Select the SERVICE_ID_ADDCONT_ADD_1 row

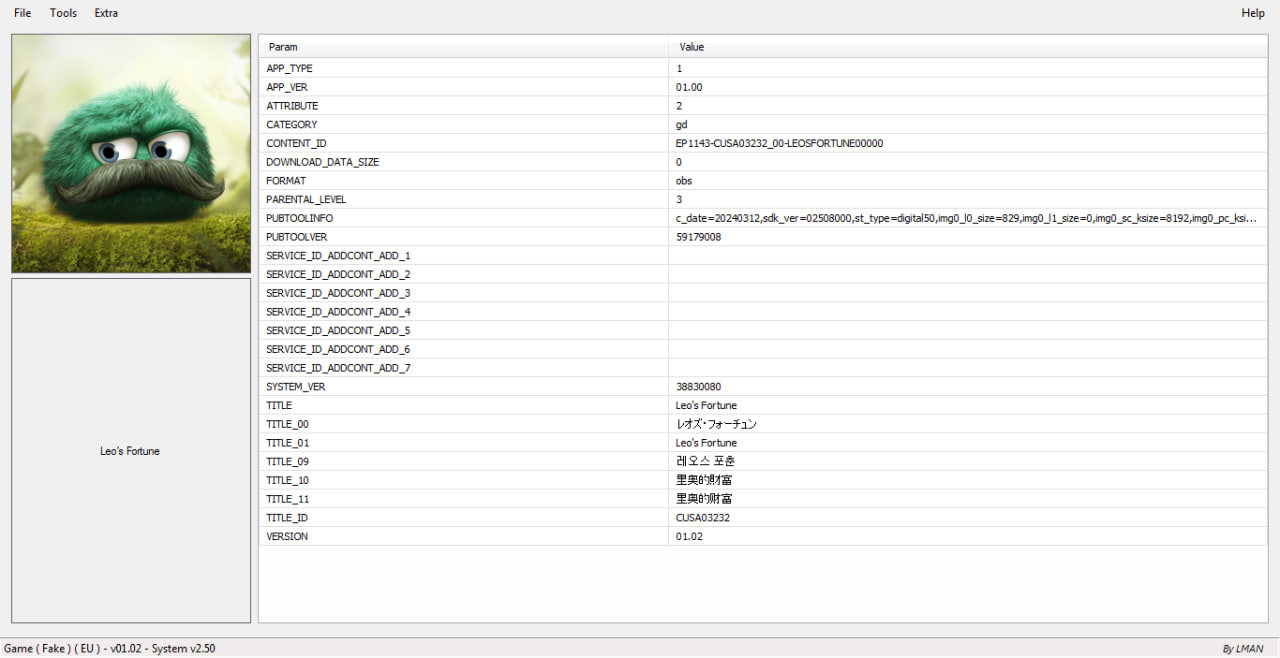click(763, 256)
